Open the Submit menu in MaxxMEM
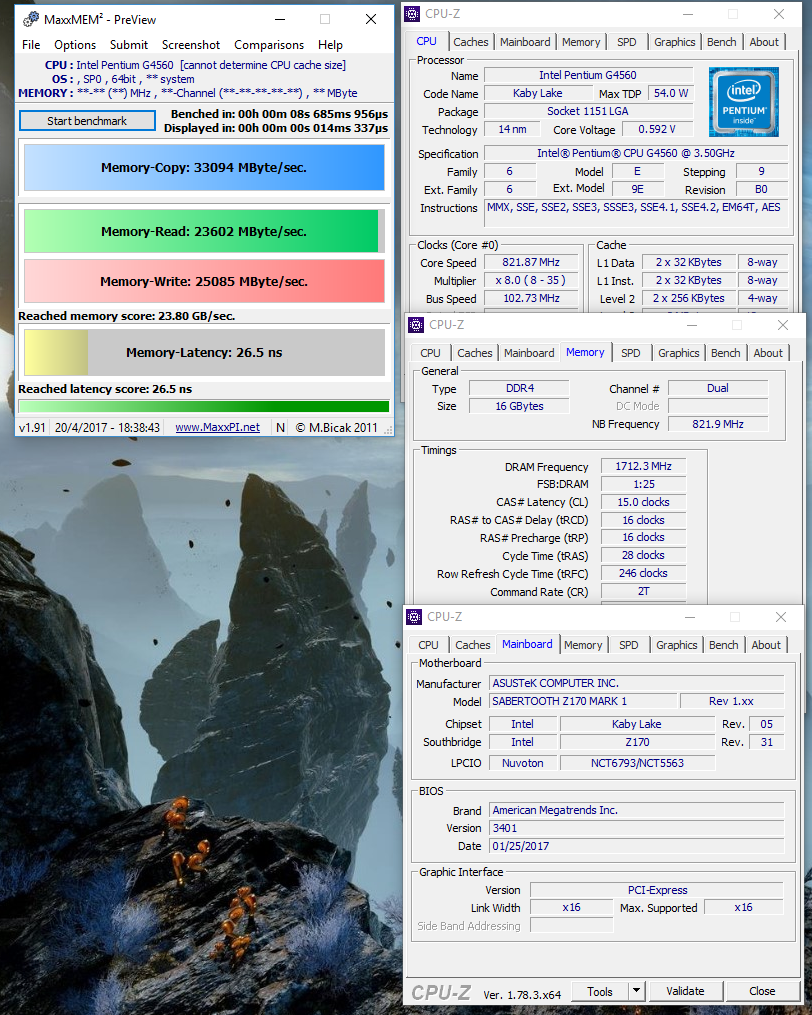 point(129,45)
